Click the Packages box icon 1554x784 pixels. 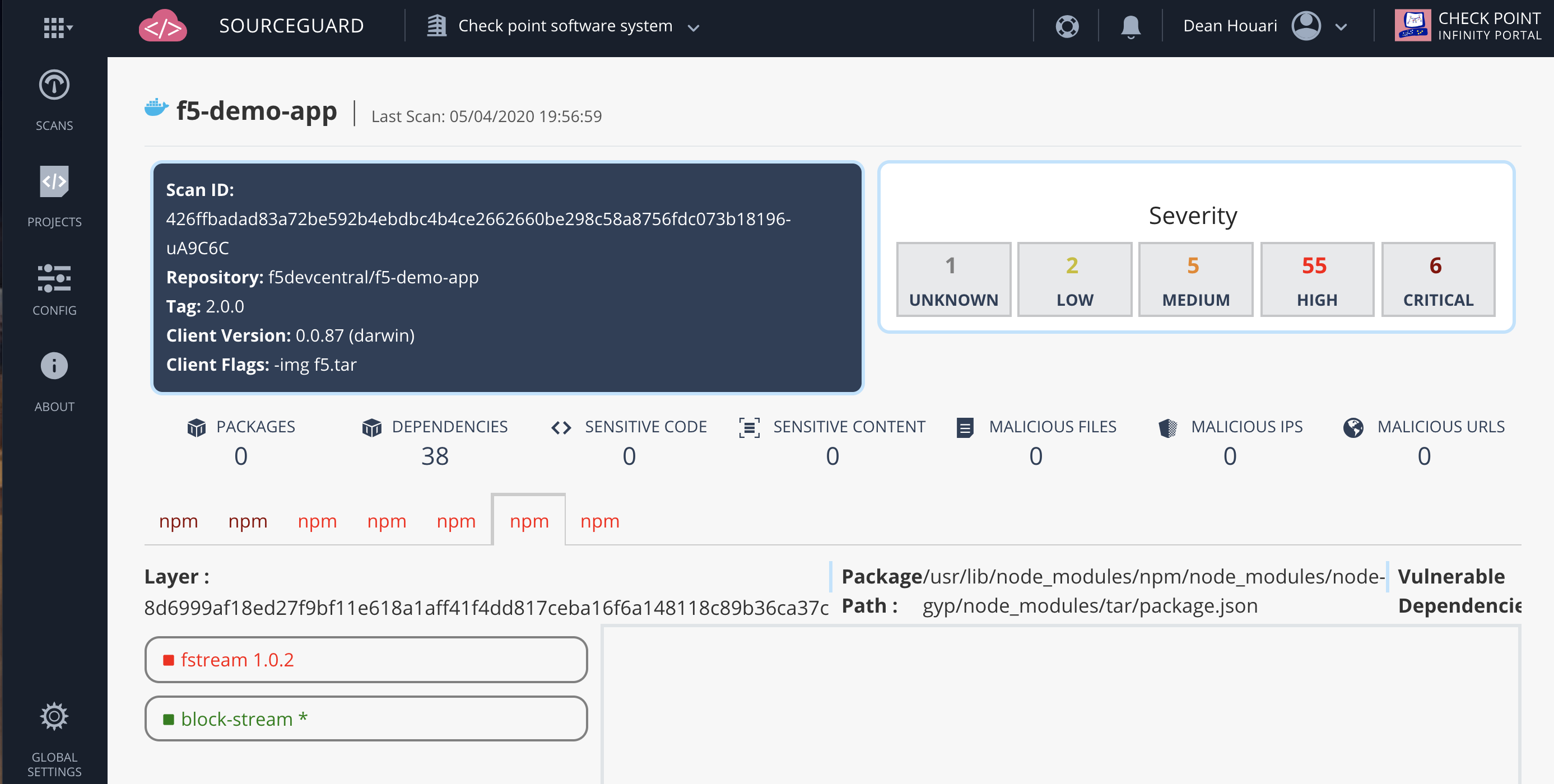(x=197, y=427)
